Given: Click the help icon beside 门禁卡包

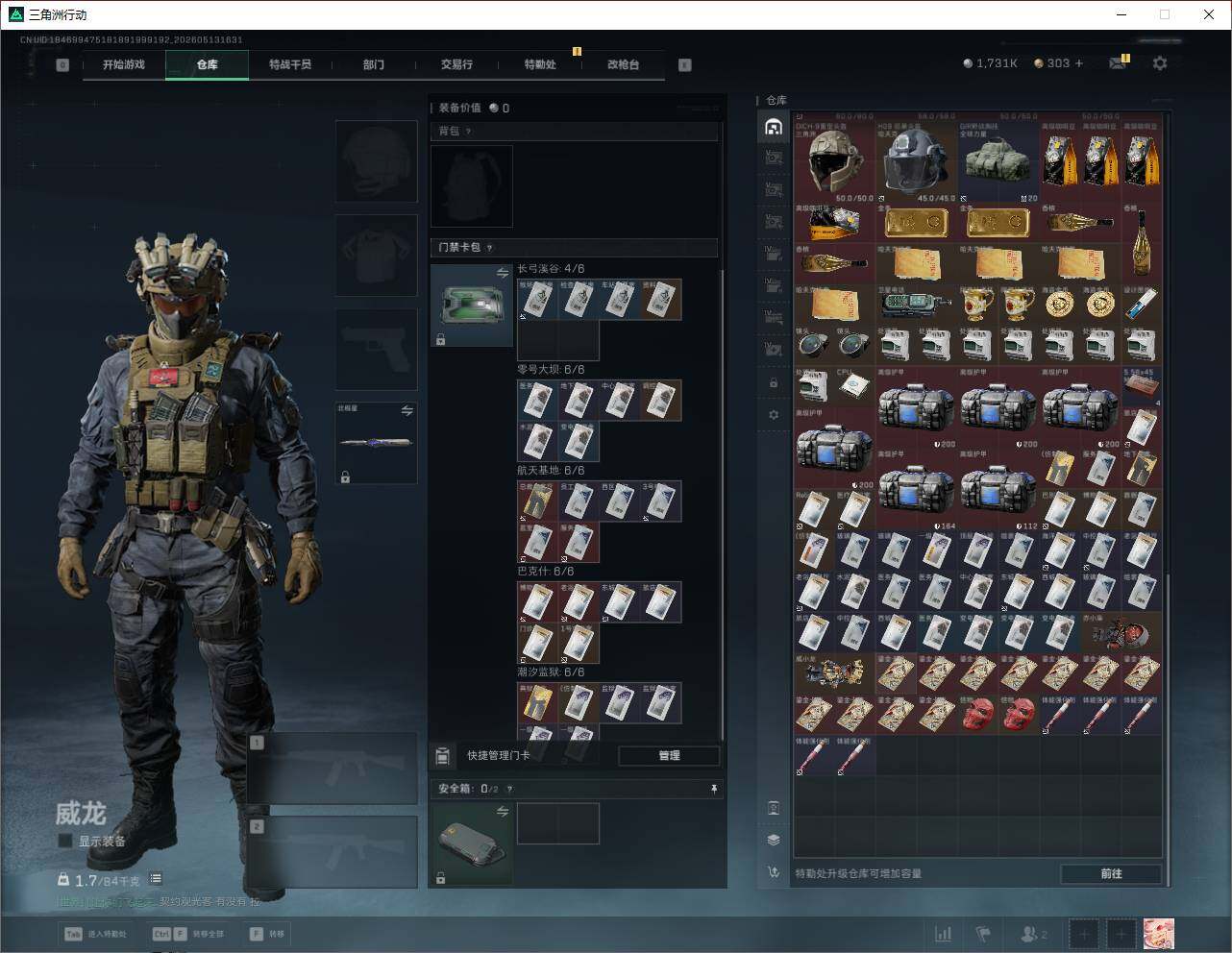Looking at the screenshot, I should point(489,248).
